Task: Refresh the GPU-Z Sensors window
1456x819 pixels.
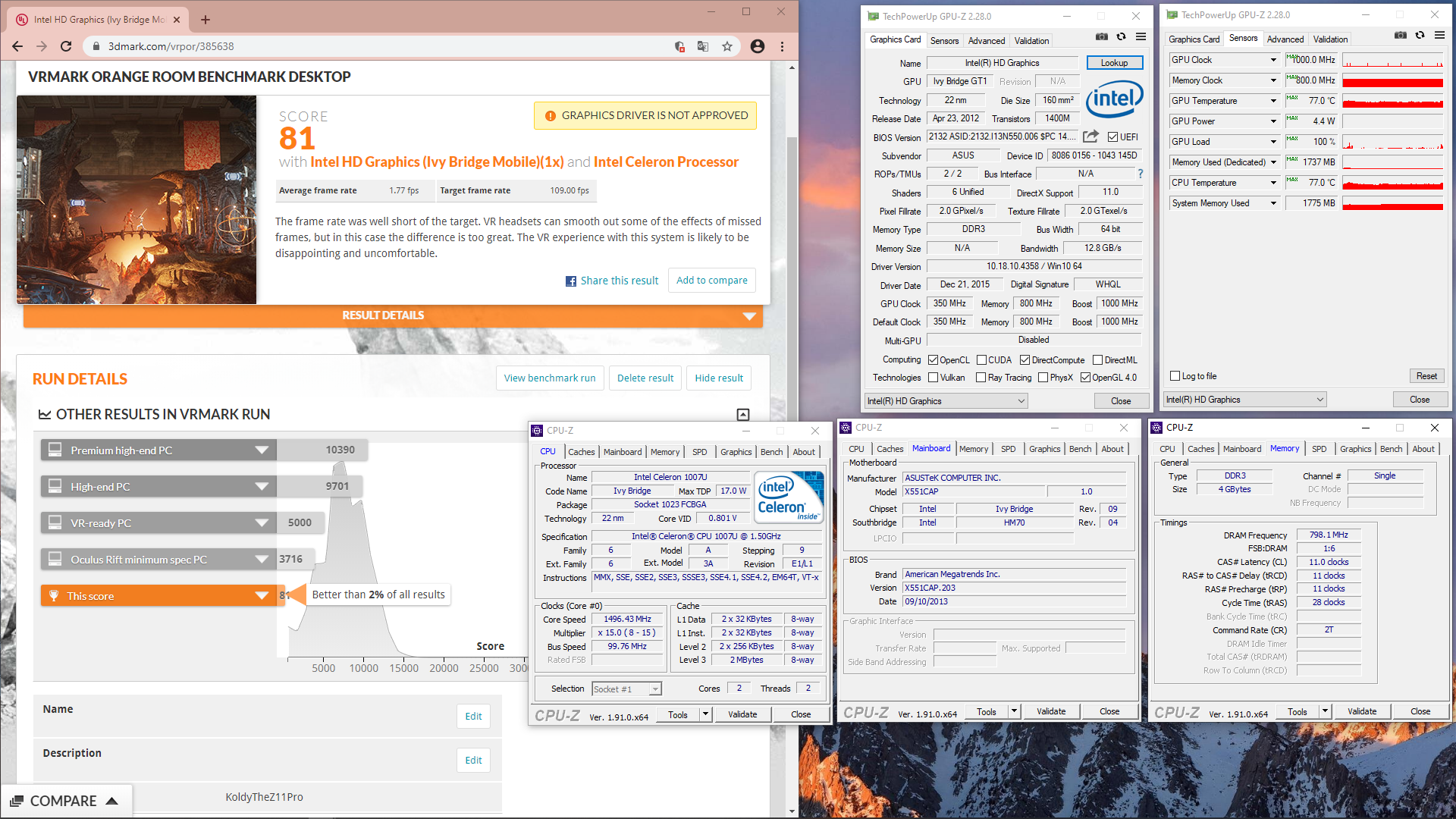Action: point(1420,35)
